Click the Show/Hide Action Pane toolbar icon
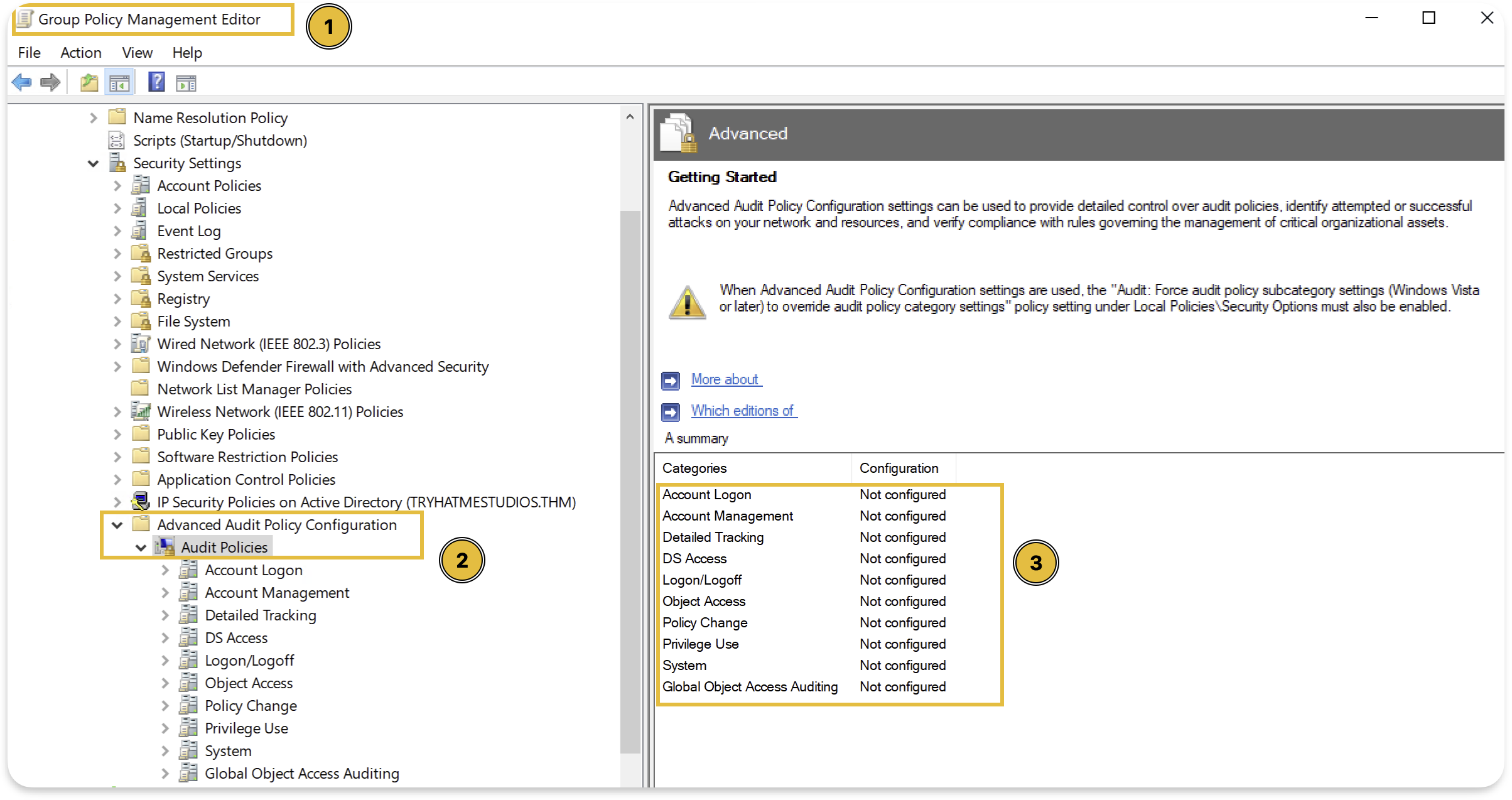Viewport: 1512px width, 800px height. click(186, 82)
